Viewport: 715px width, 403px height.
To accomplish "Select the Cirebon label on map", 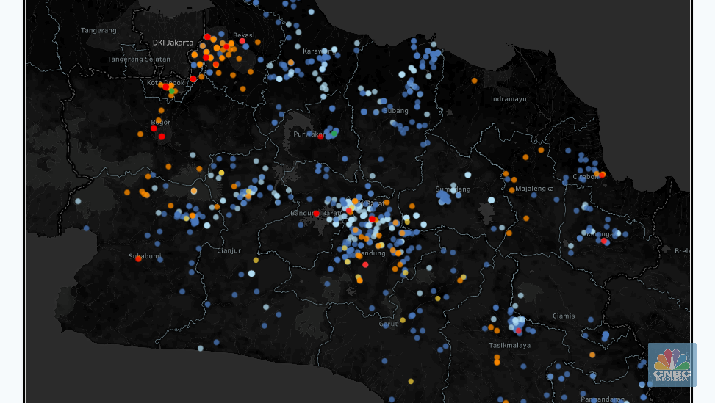I will tap(585, 176).
